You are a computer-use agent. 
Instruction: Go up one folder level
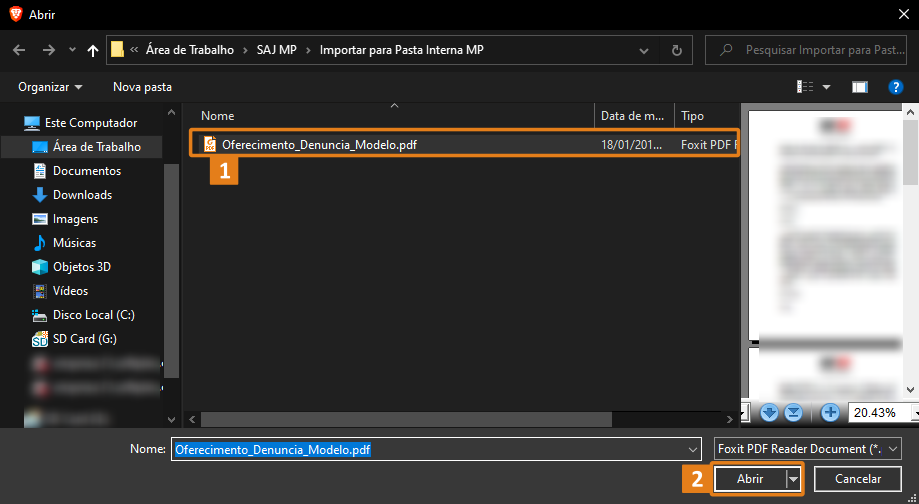[x=93, y=50]
